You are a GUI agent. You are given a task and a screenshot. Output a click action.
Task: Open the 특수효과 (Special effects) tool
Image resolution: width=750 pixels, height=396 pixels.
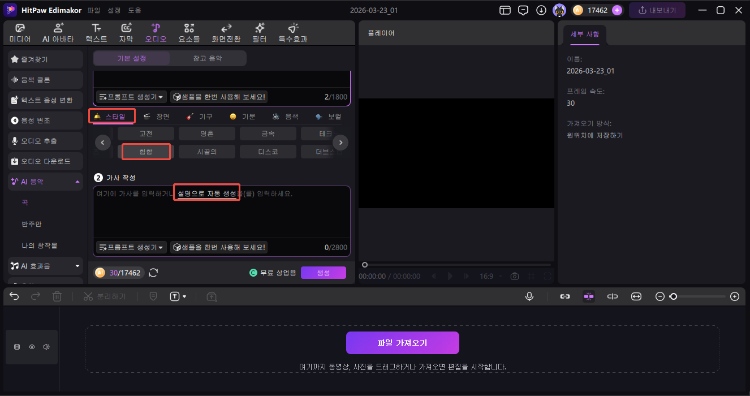pyautogui.click(x=293, y=33)
